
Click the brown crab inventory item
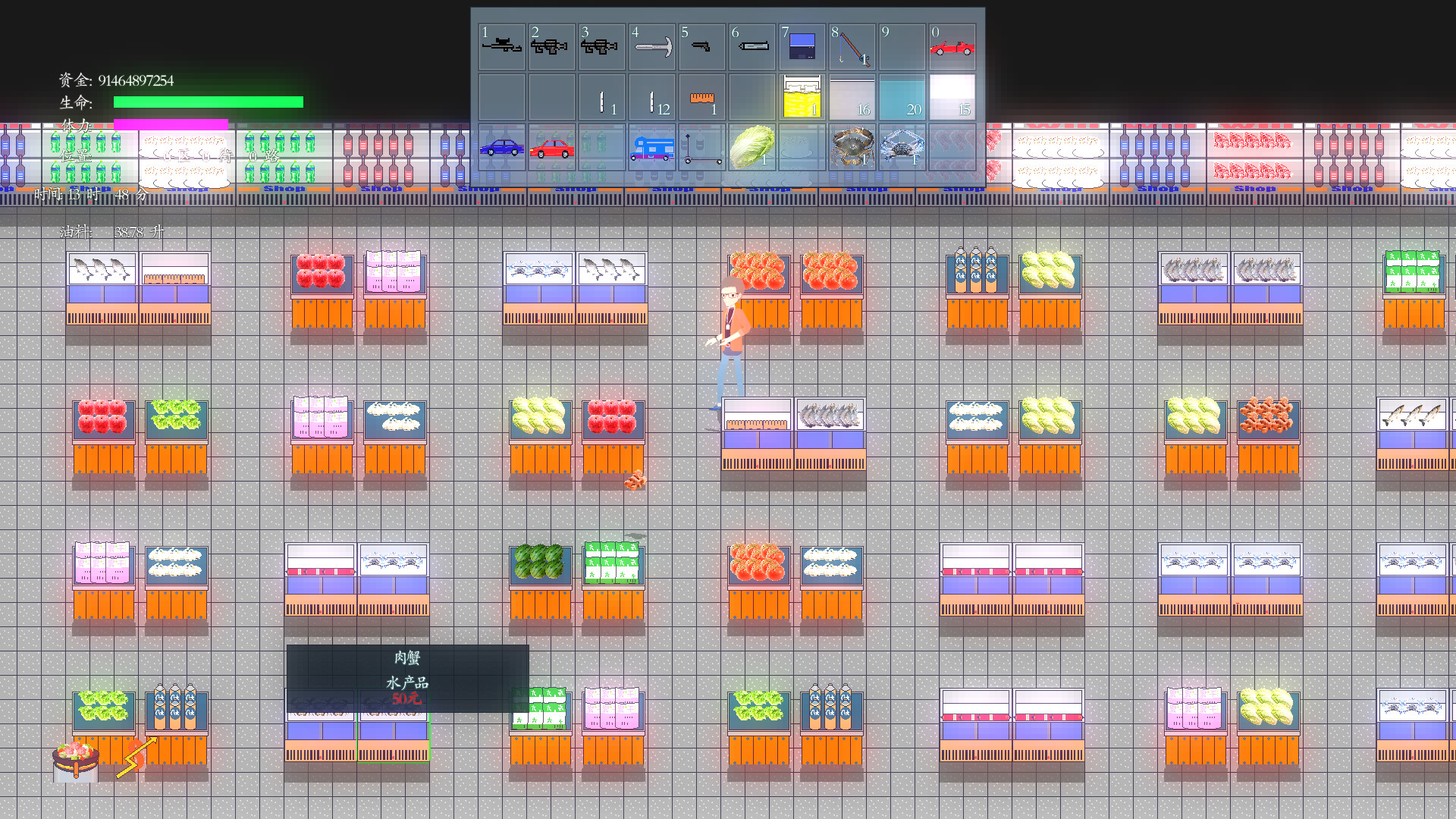pos(852,147)
